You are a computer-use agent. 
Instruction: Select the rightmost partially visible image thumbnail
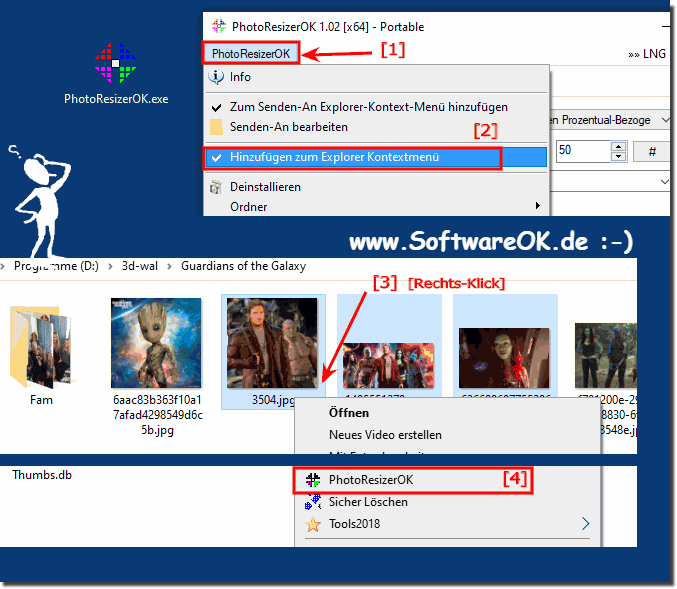tap(606, 355)
